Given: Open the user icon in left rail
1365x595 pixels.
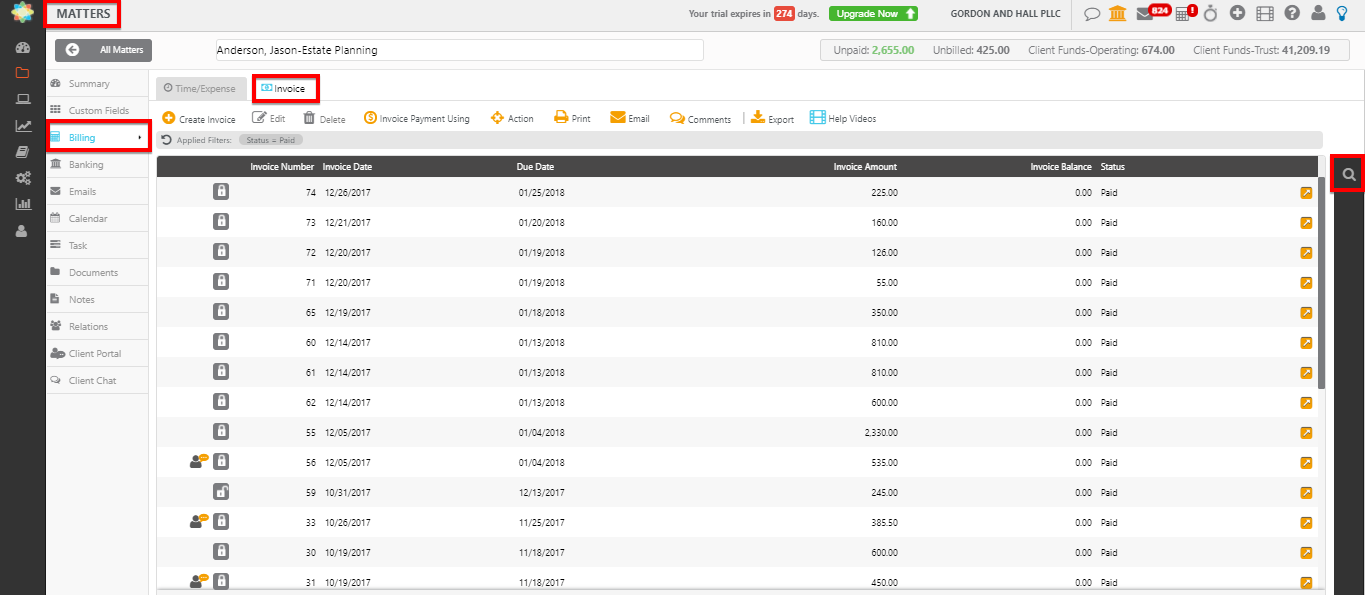Looking at the screenshot, I should (22, 230).
